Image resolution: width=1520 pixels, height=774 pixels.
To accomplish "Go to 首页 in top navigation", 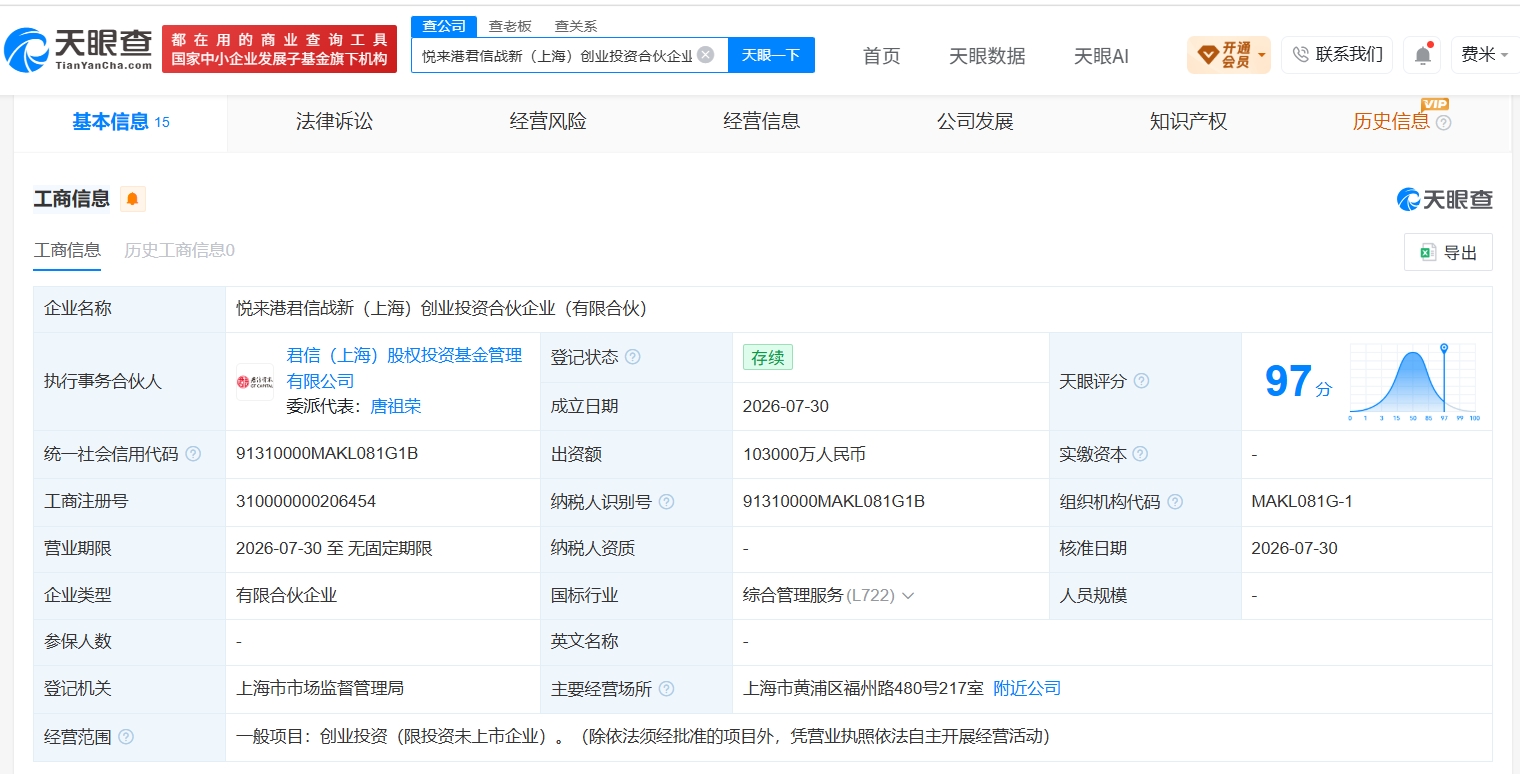I will coord(881,56).
